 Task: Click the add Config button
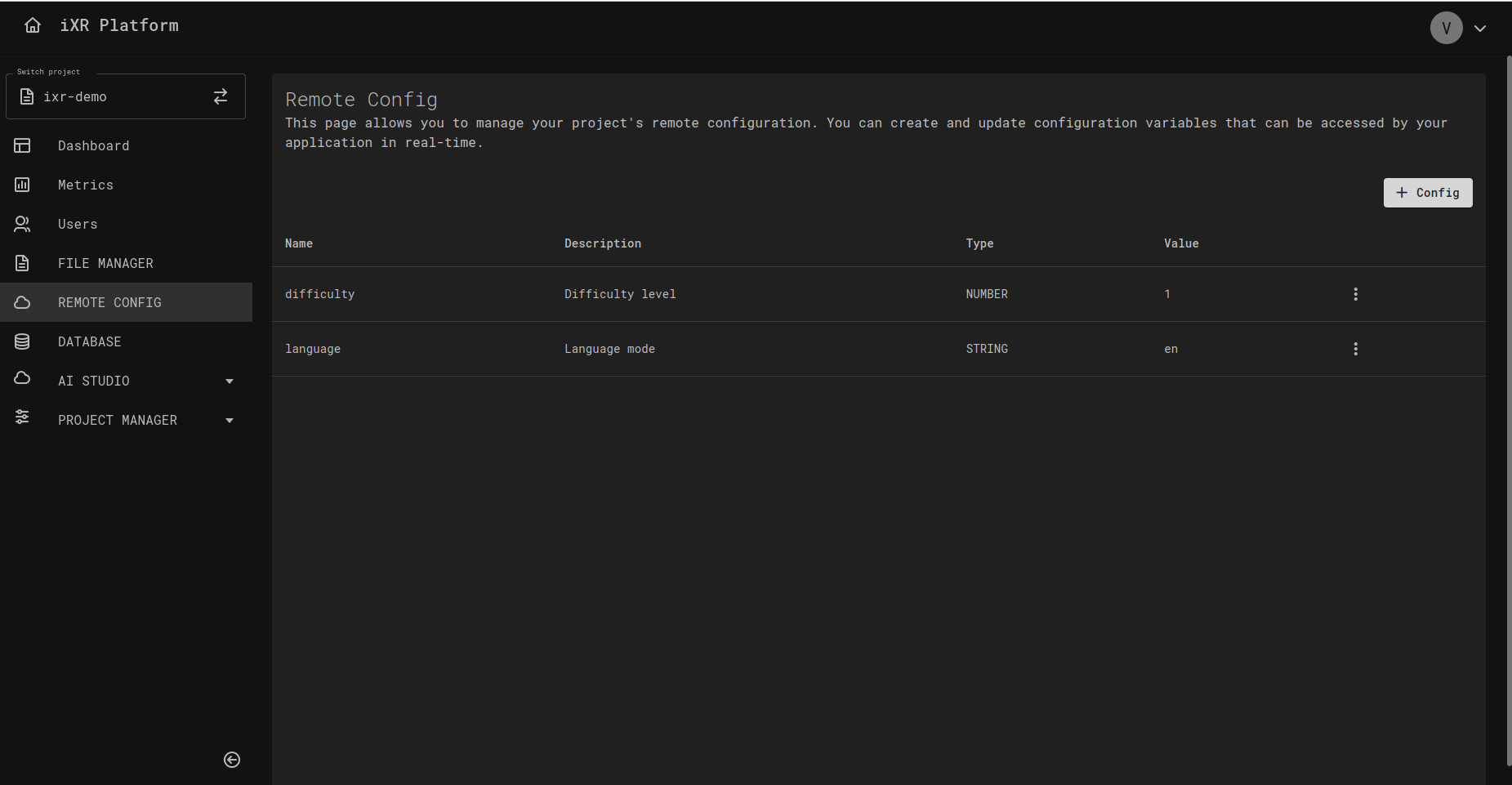tap(1427, 193)
